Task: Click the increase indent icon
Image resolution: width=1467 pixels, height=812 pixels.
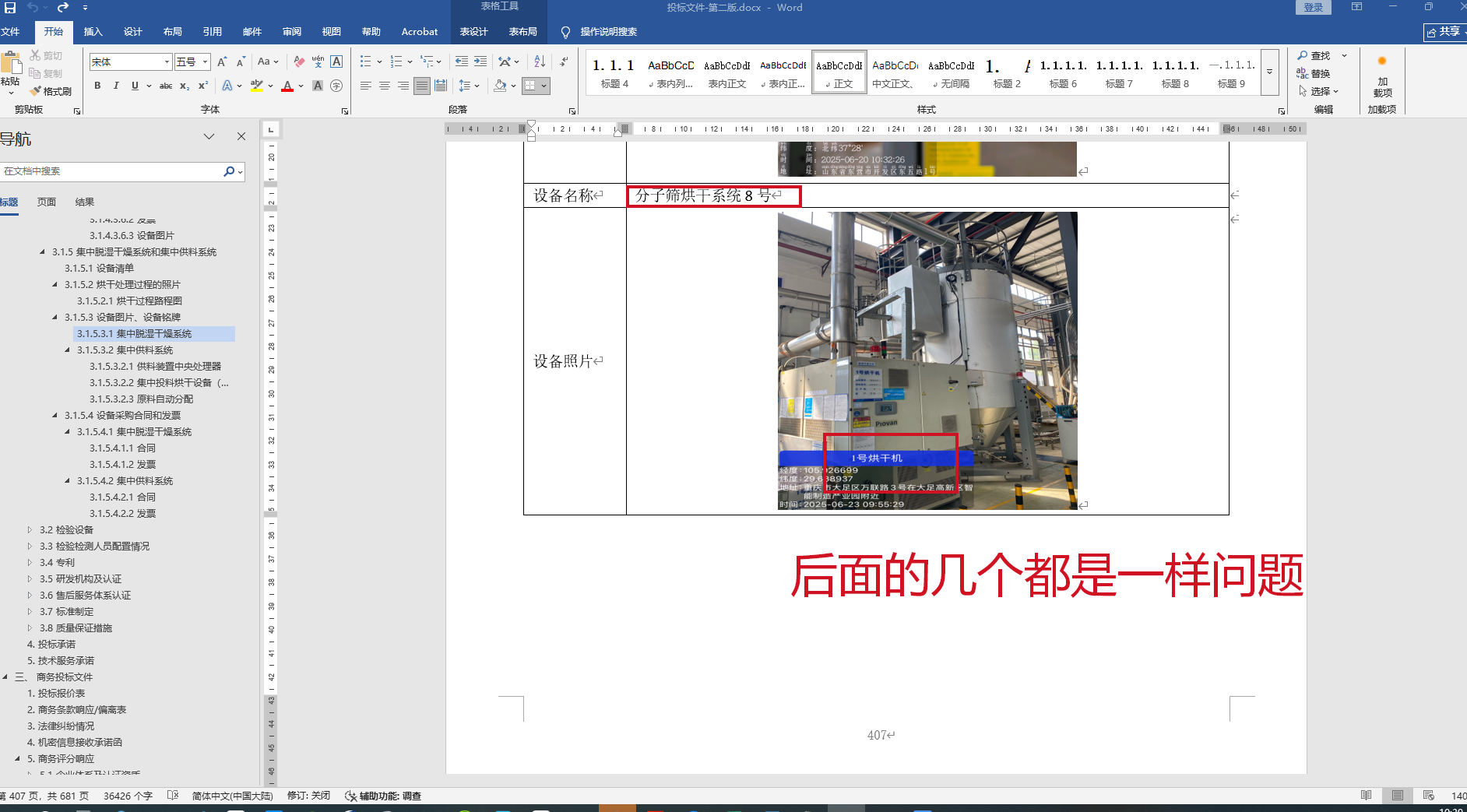Action: (x=480, y=62)
